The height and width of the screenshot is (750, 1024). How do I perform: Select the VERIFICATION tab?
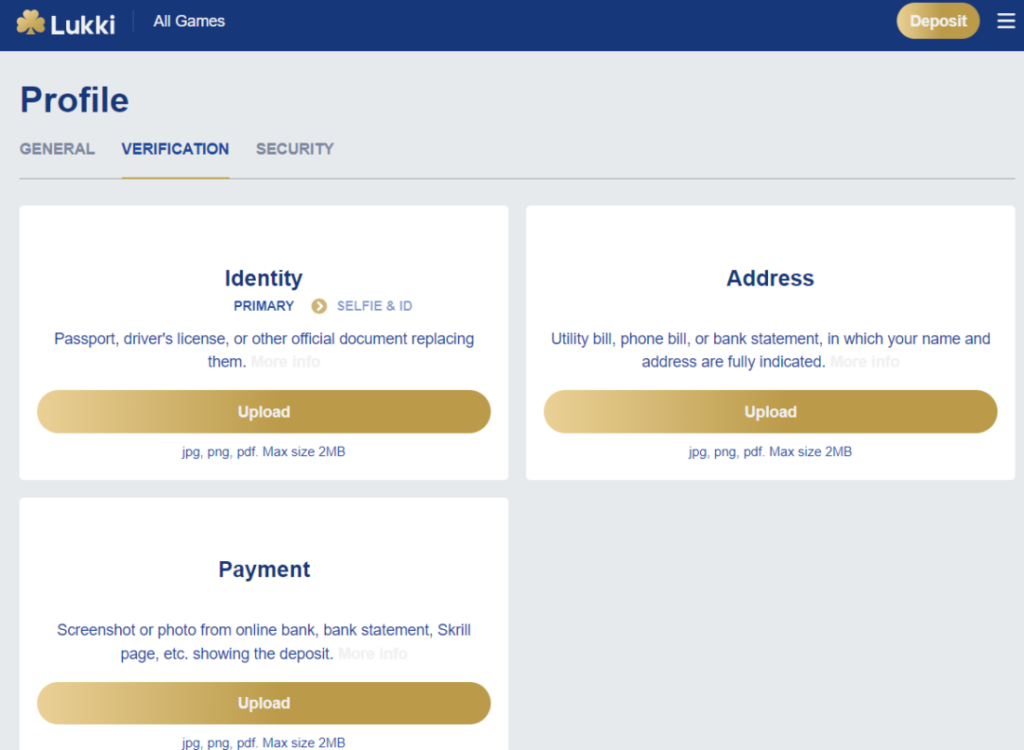[175, 149]
